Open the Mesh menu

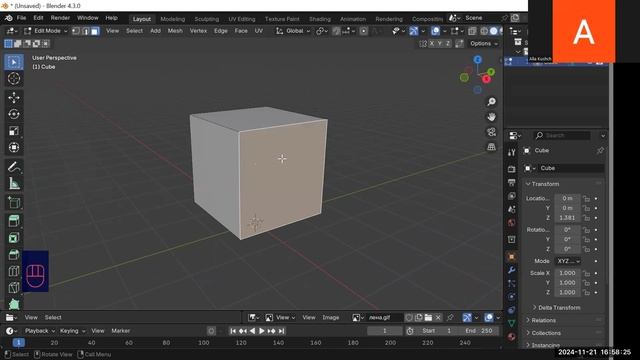click(175, 31)
